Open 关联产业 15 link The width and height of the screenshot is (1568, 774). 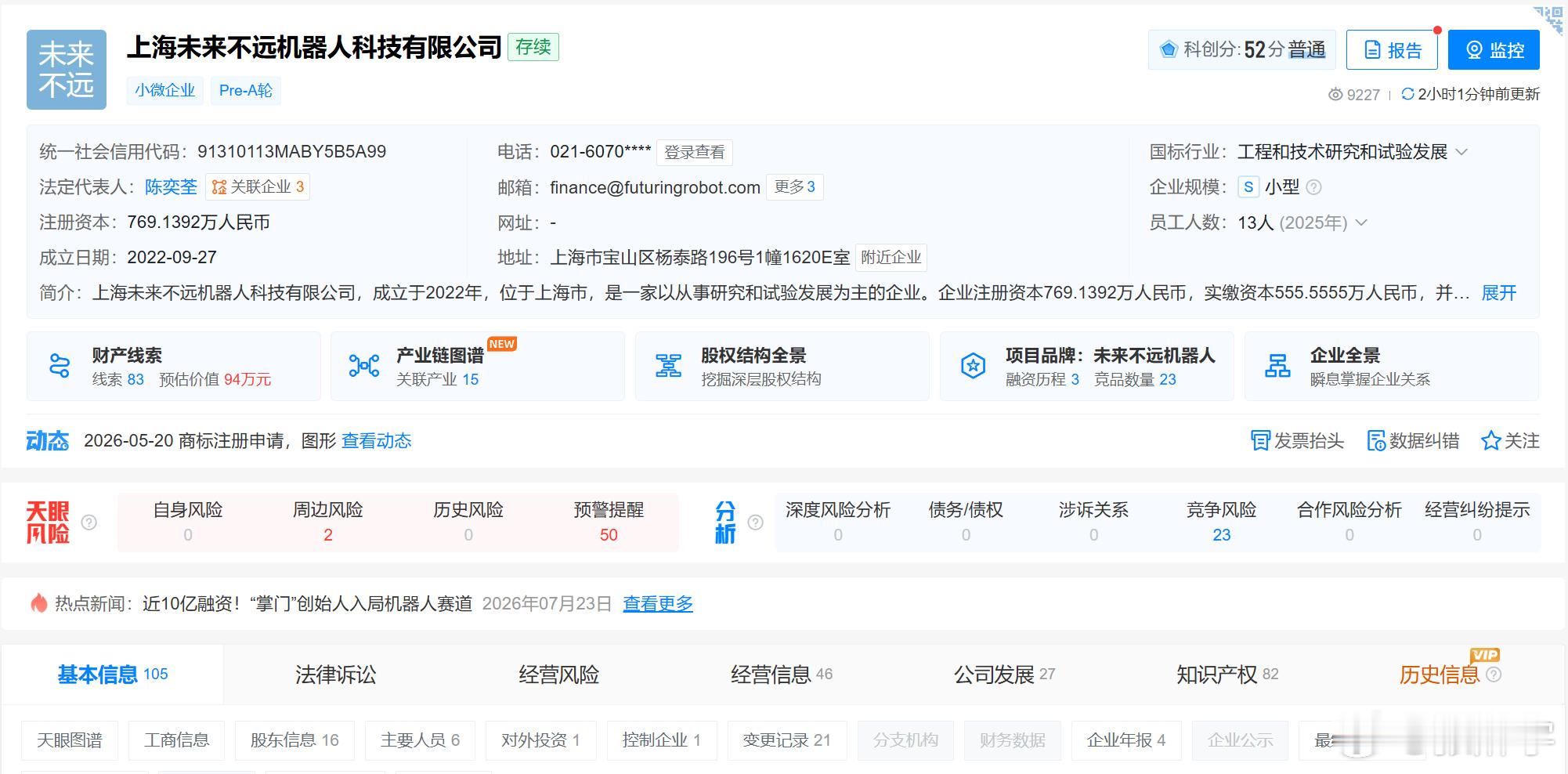click(x=437, y=379)
